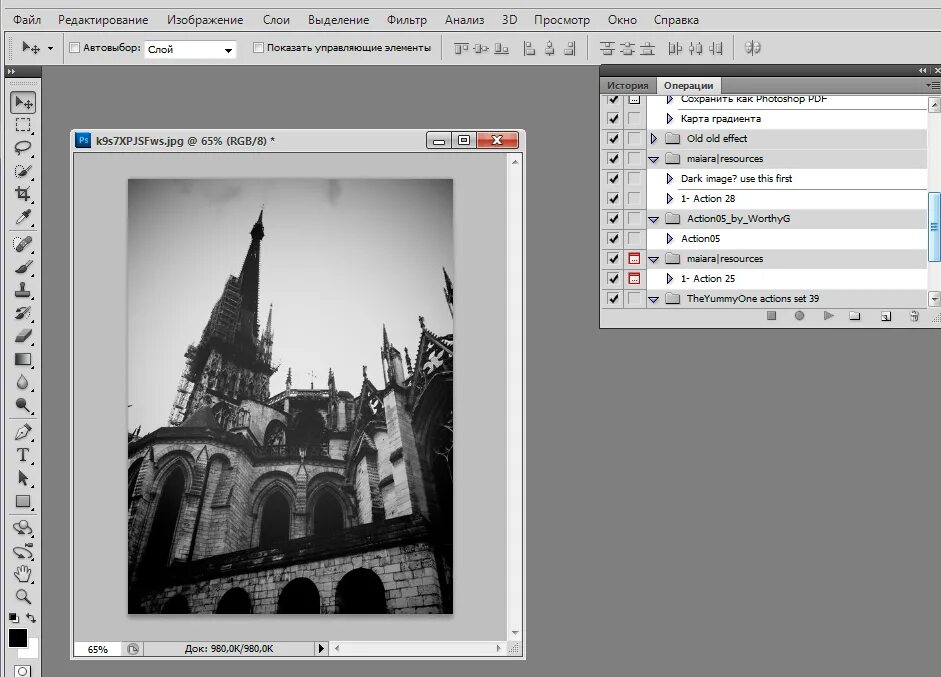Viewport: 941px width, 677px height.
Task: Expand the Old old effect action set
Action: click(x=654, y=139)
